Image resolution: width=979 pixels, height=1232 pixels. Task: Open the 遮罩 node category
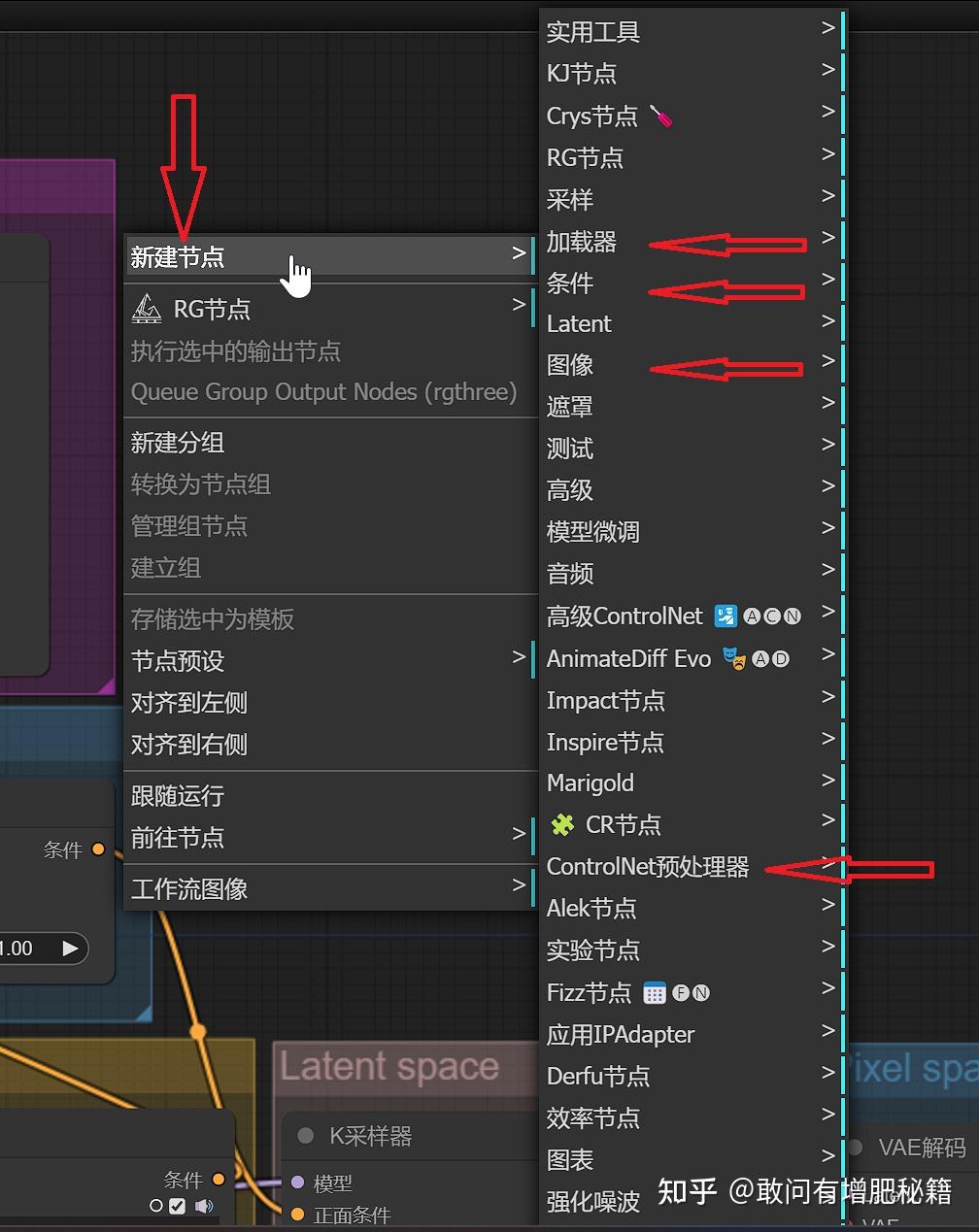coord(692,407)
